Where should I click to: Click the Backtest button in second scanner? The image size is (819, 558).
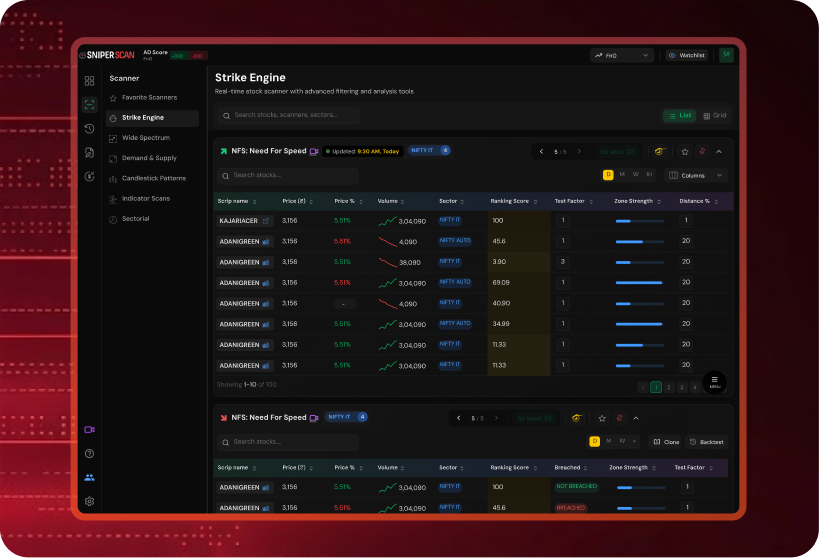(x=706, y=441)
